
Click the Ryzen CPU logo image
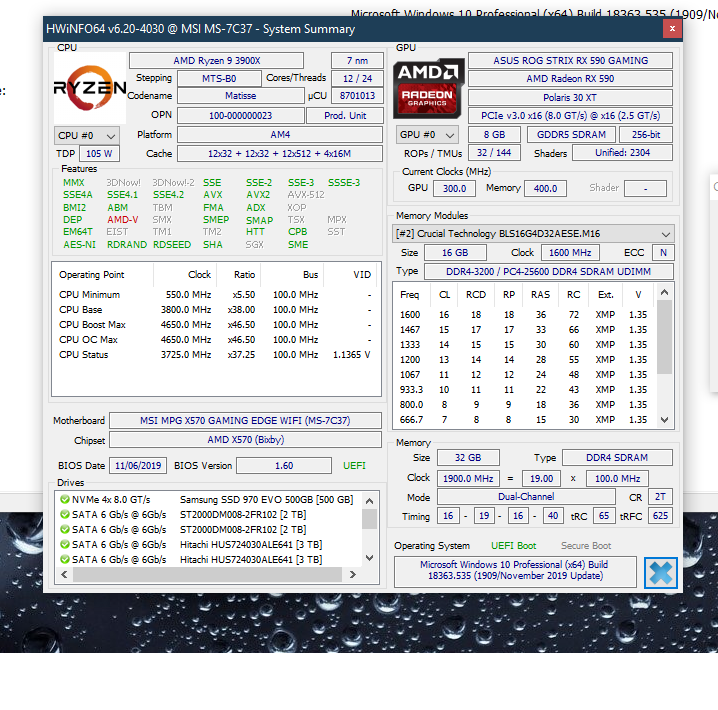point(90,87)
